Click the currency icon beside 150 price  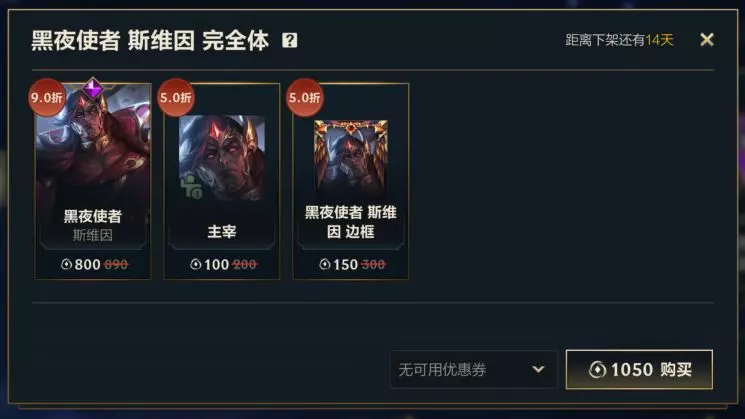(325, 264)
